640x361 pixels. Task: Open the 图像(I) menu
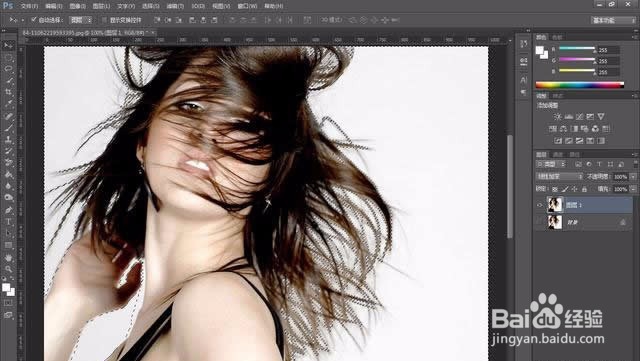click(77, 7)
